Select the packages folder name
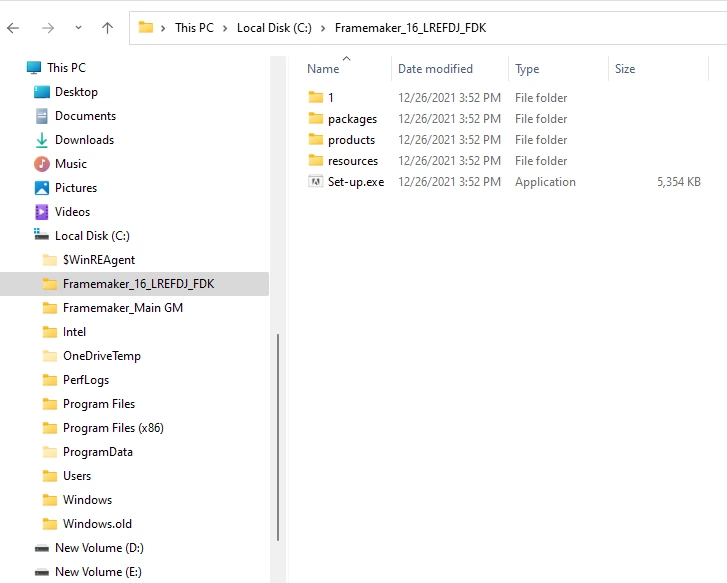 point(352,119)
